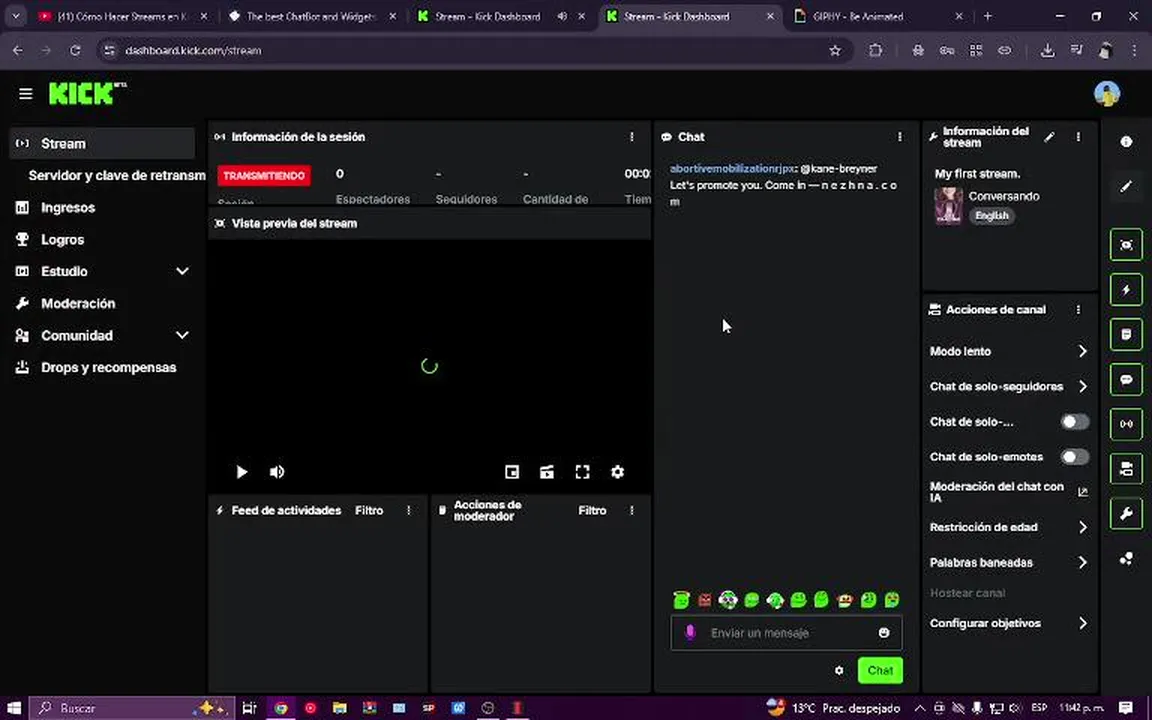
Task: Toggle stream info wrench icon in rail
Action: 1126,514
